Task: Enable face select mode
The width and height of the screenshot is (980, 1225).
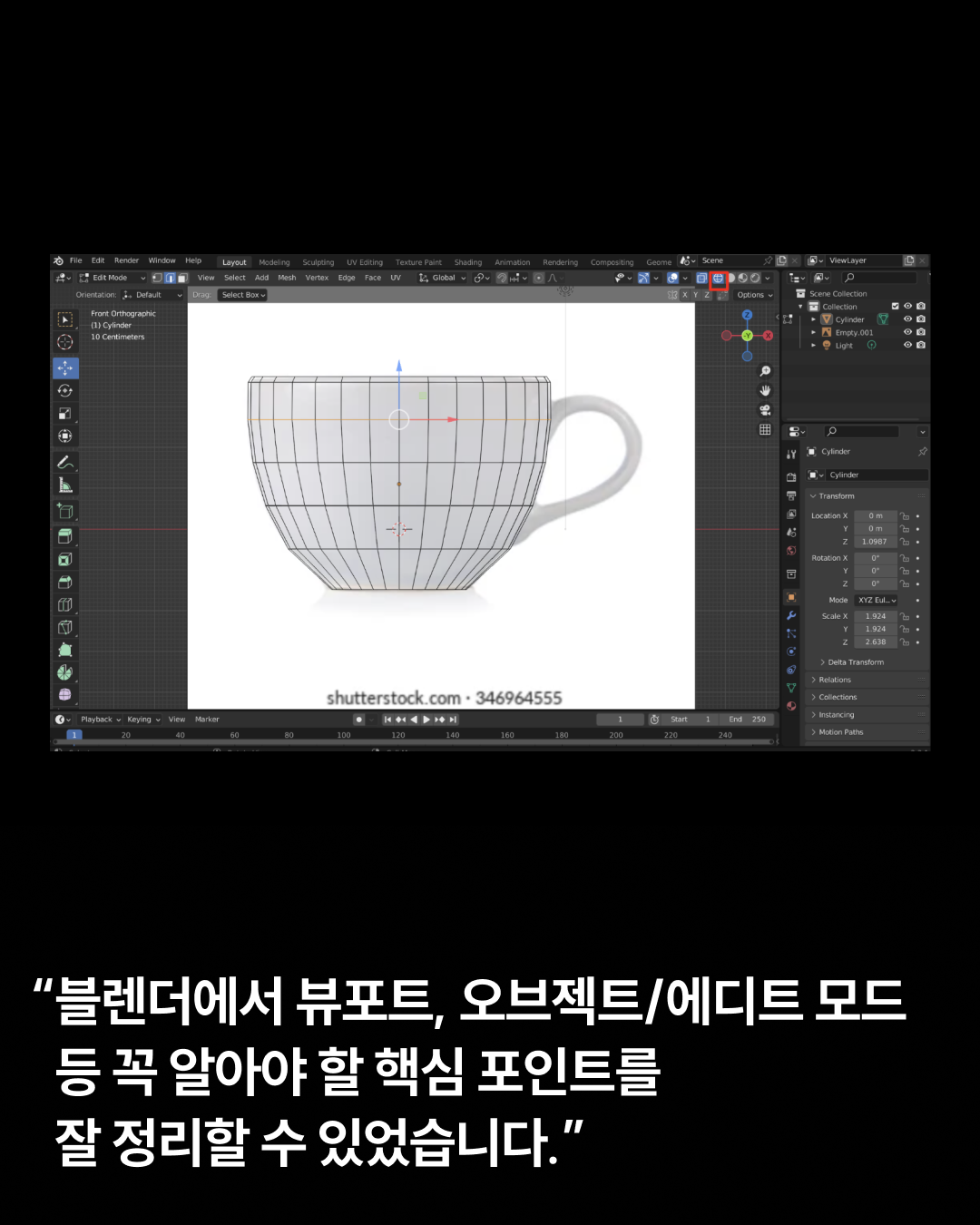Action: click(x=182, y=278)
